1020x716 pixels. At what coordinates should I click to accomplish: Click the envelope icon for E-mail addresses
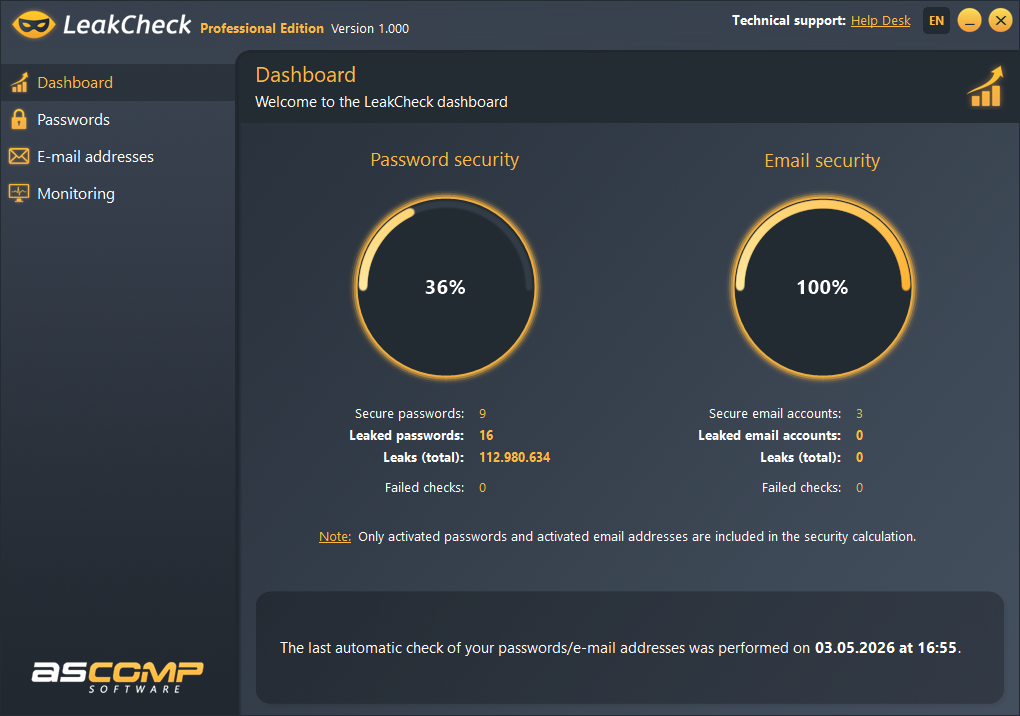19,156
